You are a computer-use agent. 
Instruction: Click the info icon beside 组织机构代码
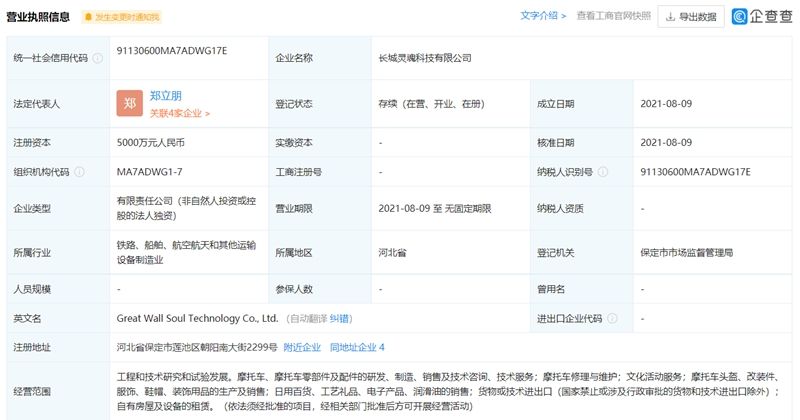coord(80,172)
